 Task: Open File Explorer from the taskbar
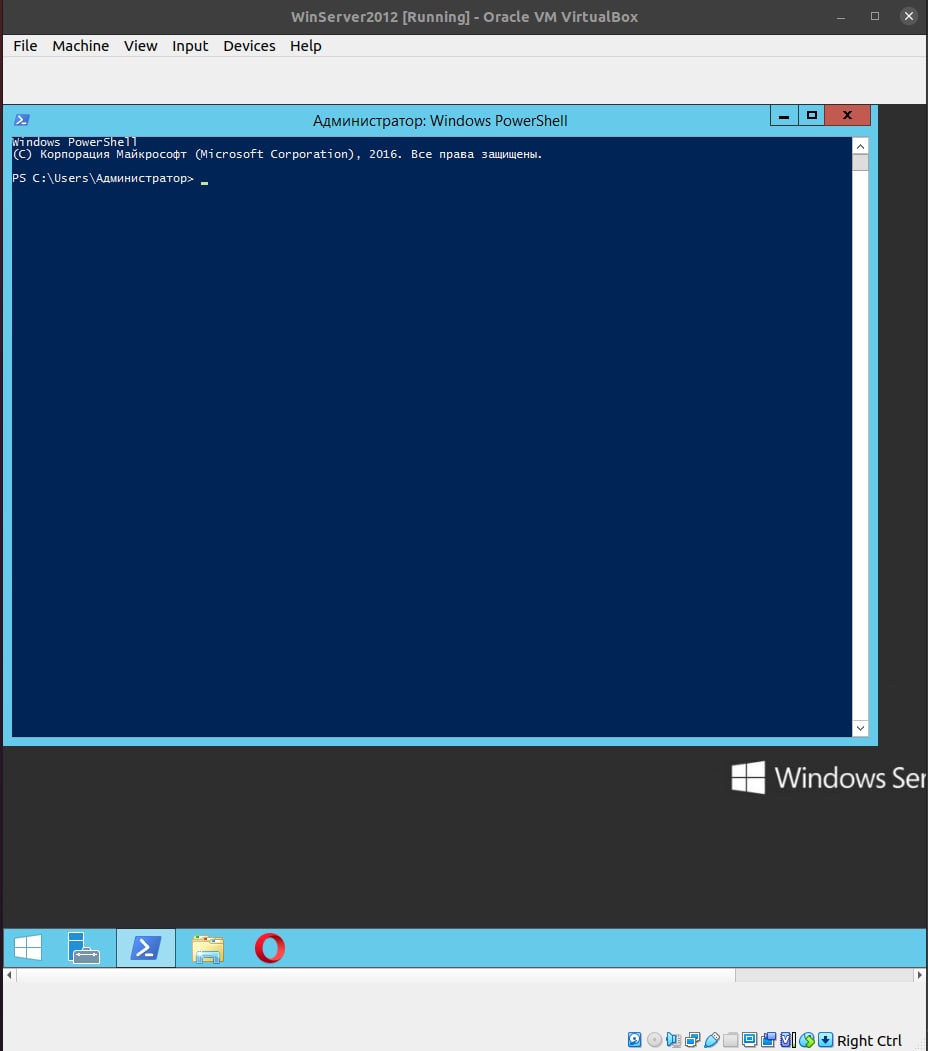coord(208,948)
